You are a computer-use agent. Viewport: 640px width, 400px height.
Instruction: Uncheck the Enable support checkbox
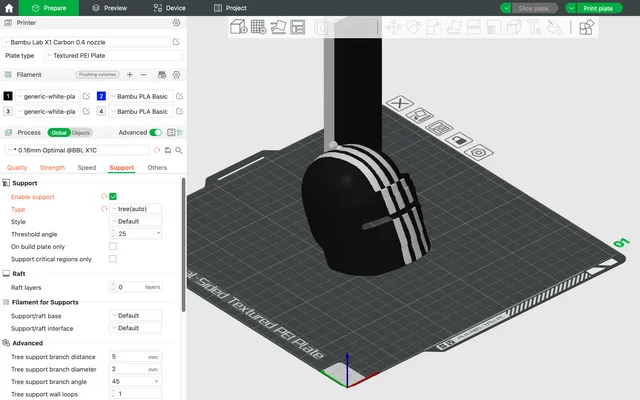point(113,196)
